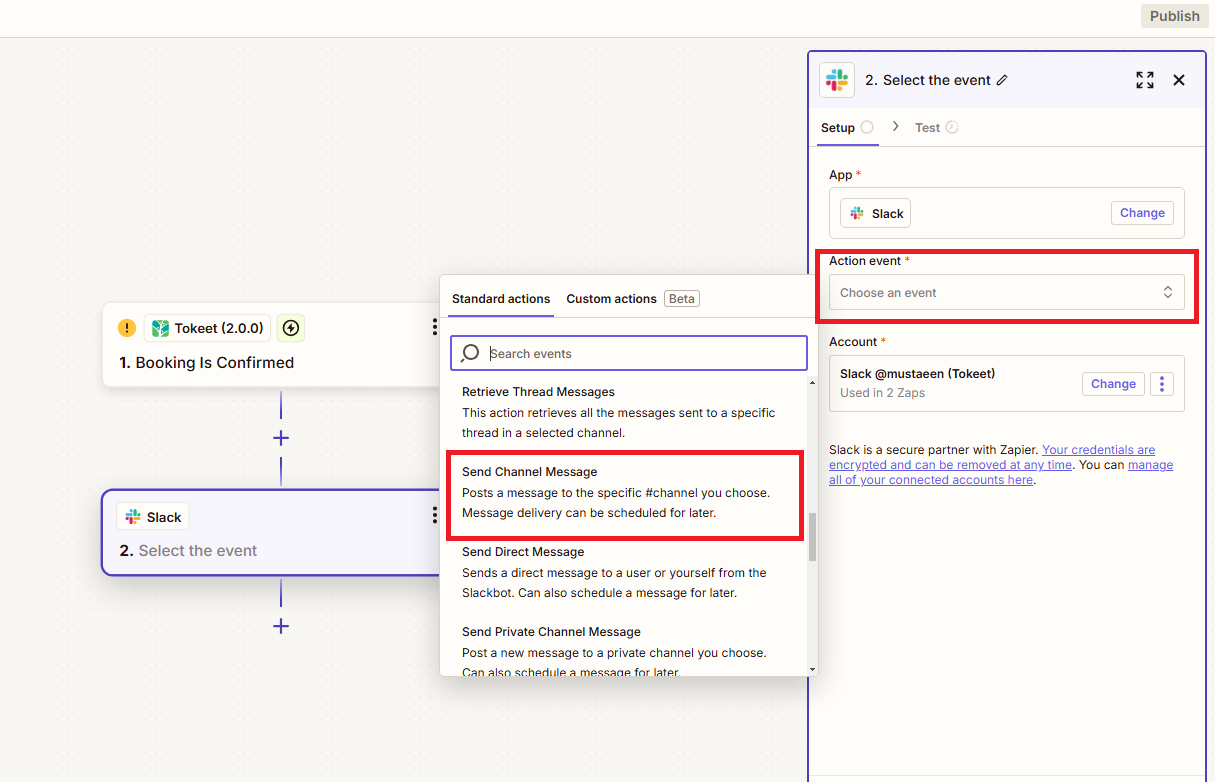Viewport: 1215px width, 782px height.
Task: Open 'manage all of your connected accounts' link
Action: [1001, 472]
